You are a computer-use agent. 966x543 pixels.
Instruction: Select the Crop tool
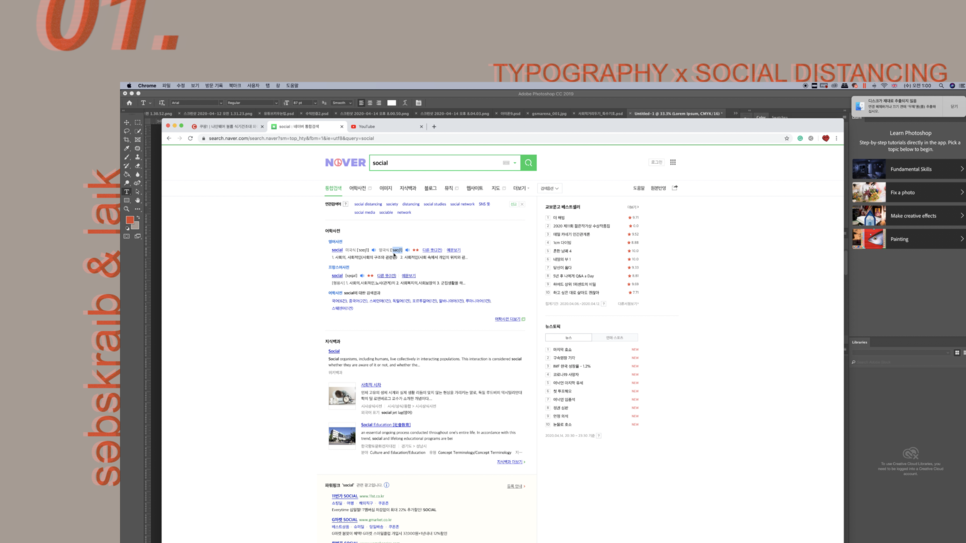pyautogui.click(x=126, y=140)
